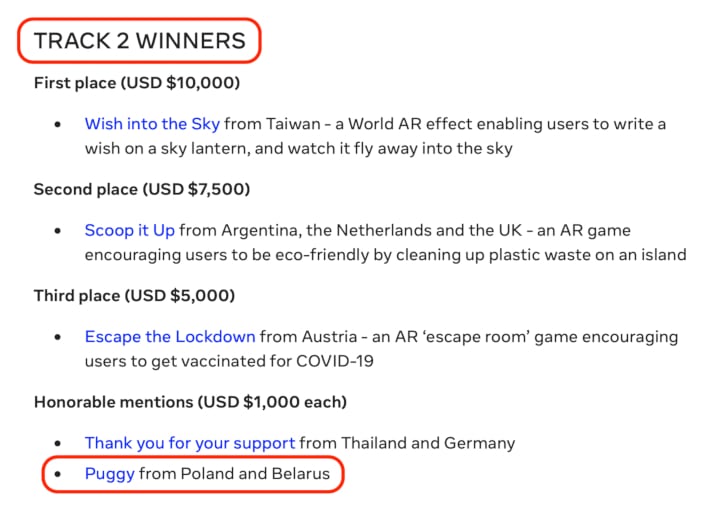Click the bullet beside Puggy
Image resolution: width=720 pixels, height=509 pixels.
[59, 474]
